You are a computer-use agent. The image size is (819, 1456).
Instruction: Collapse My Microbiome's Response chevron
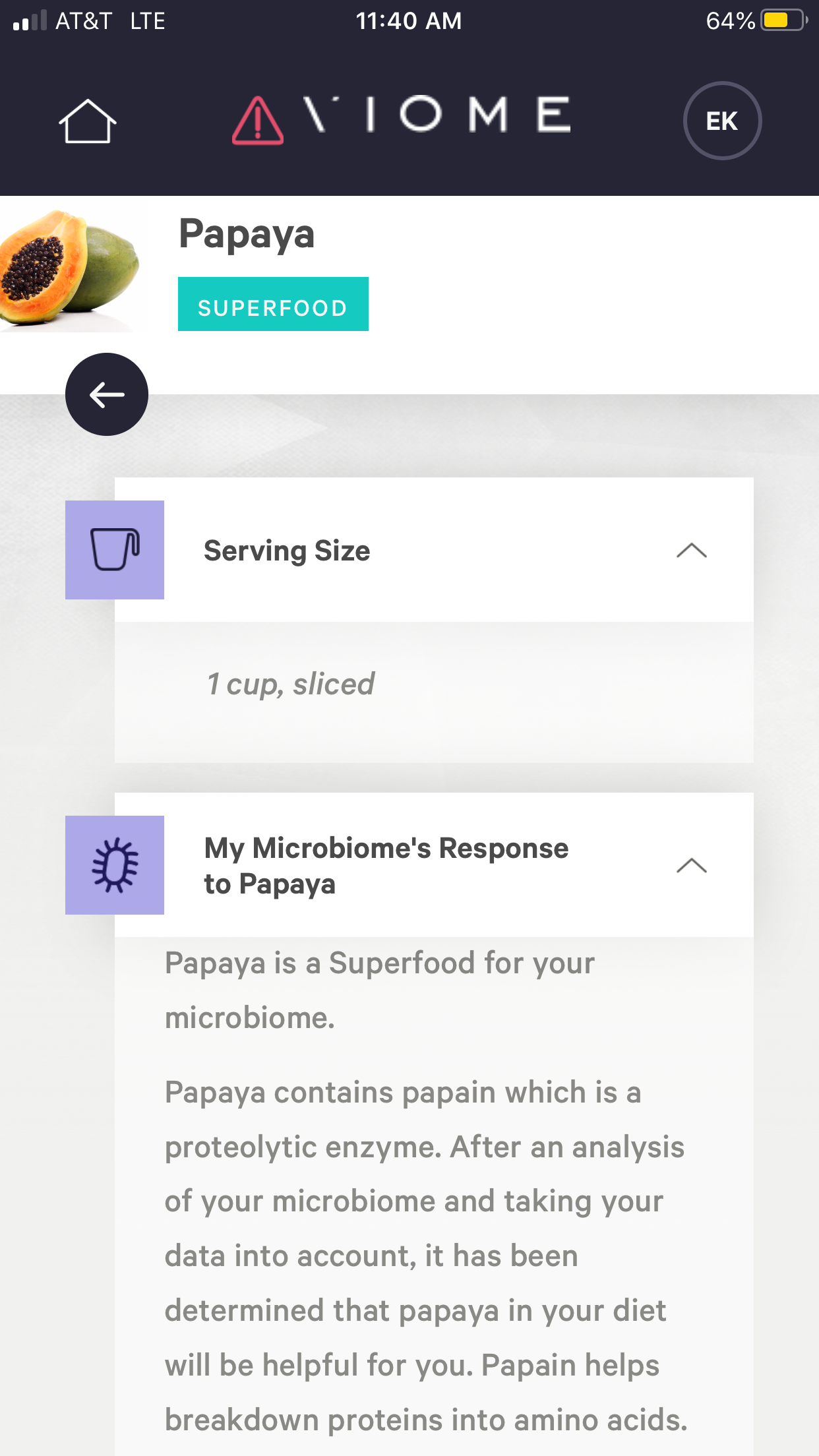[x=691, y=865]
